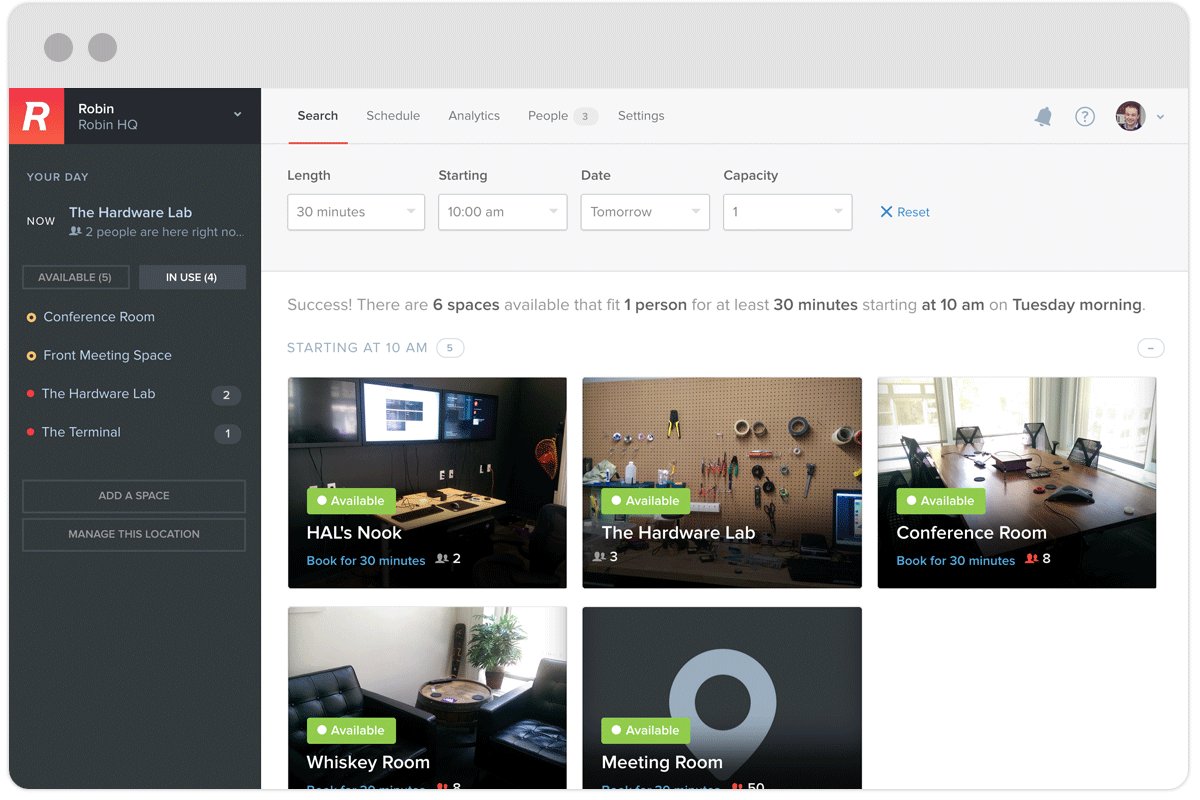Click the Meeting Room card title
This screenshot has height=800, width=1200.
[x=662, y=763]
